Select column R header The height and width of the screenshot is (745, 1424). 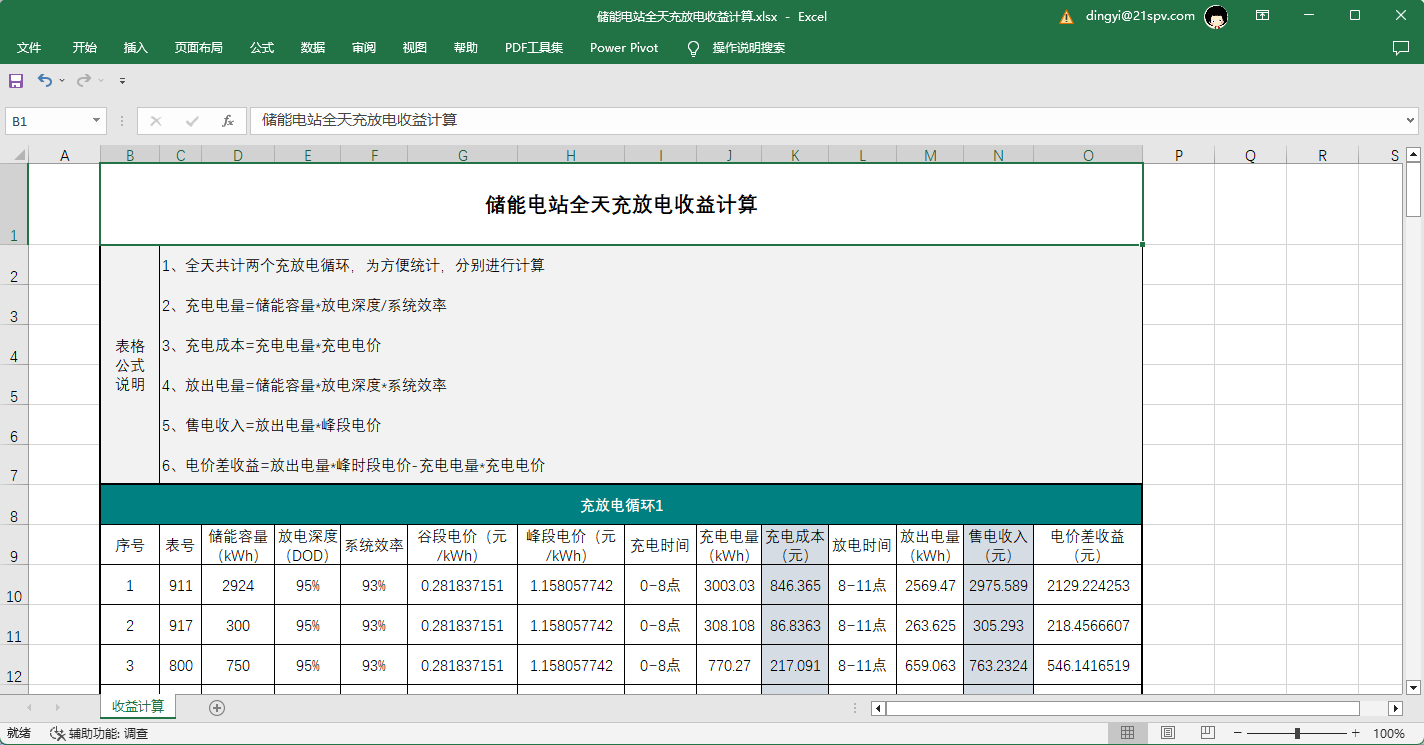[1322, 155]
